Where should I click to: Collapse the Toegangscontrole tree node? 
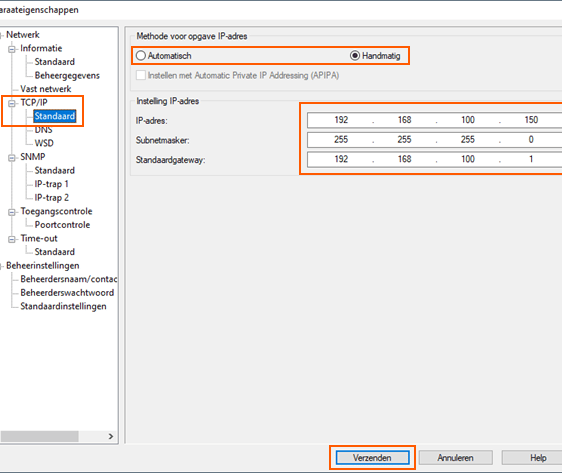12,212
